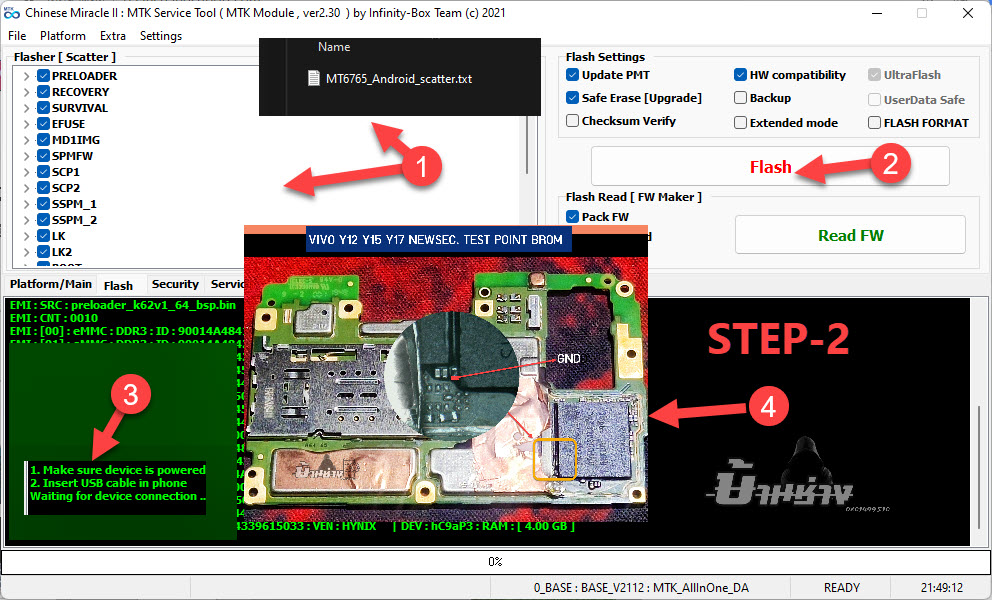The width and height of the screenshot is (992, 600).
Task: Expand the SCP2 tree node
Action: coord(27,188)
